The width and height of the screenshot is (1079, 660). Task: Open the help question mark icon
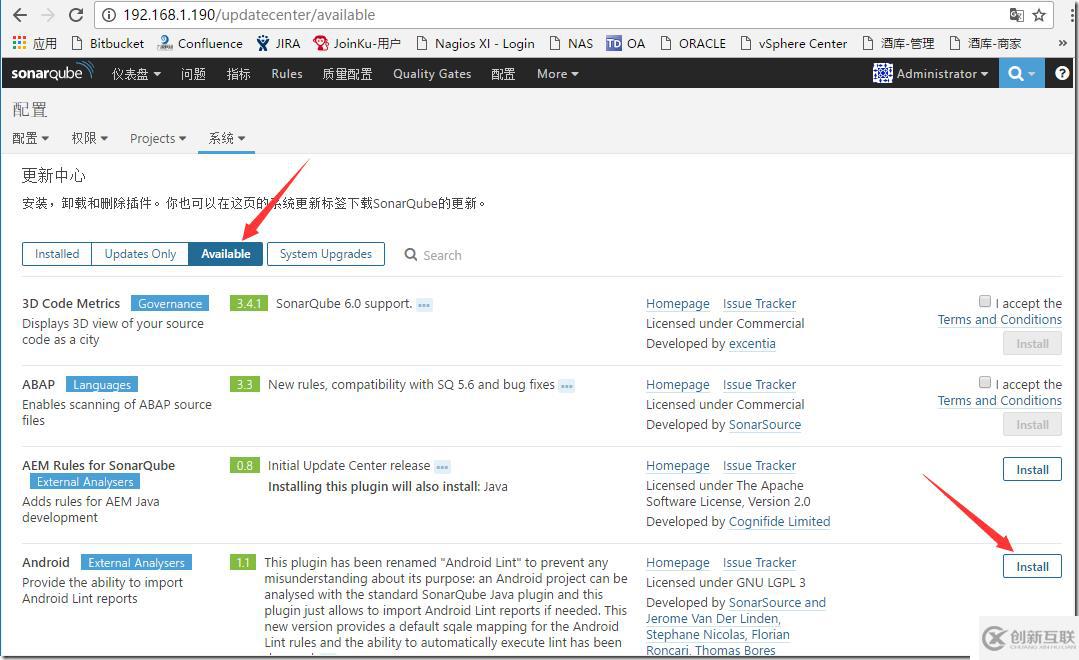[x=1062, y=73]
